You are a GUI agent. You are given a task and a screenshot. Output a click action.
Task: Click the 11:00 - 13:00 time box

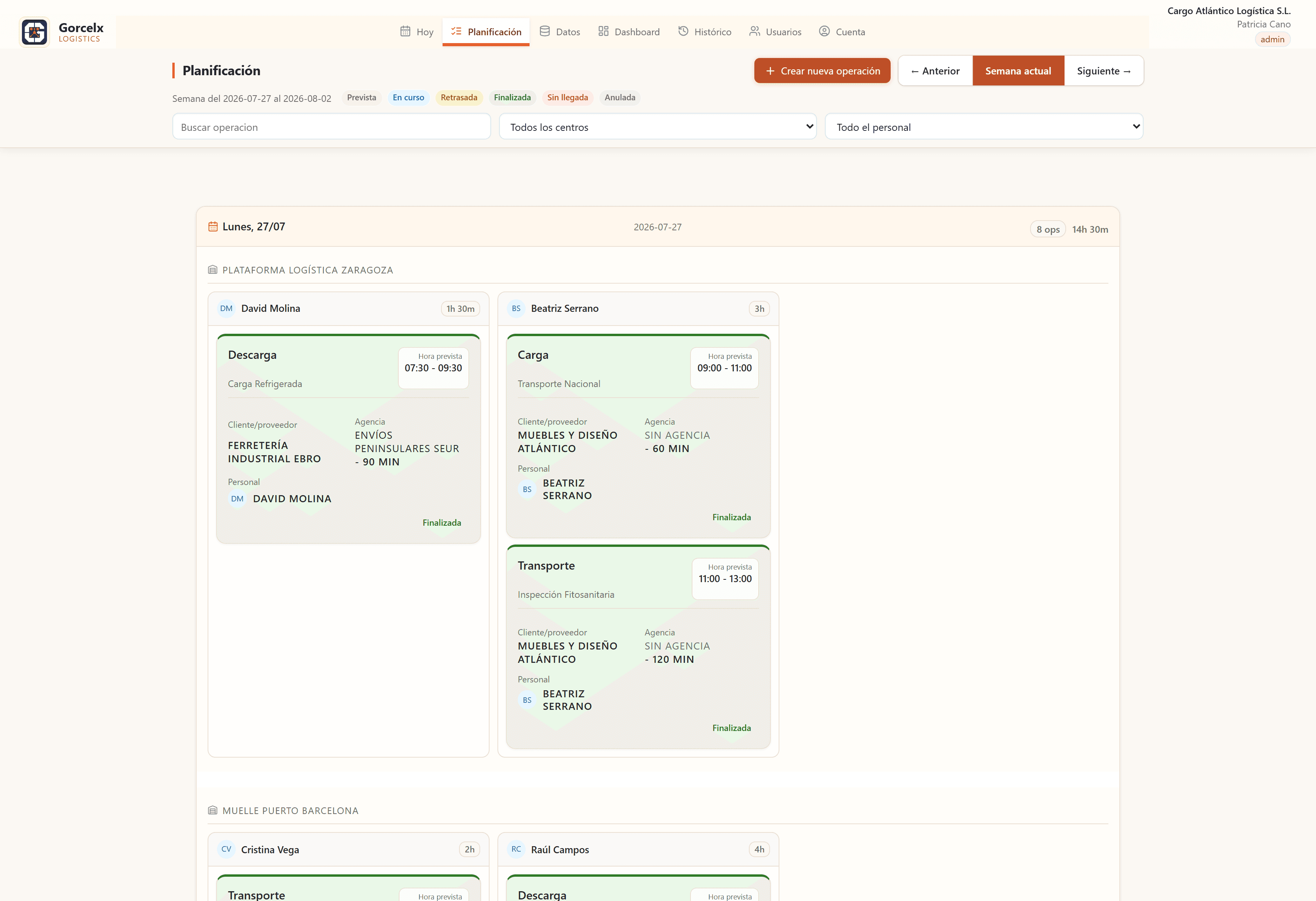click(725, 579)
